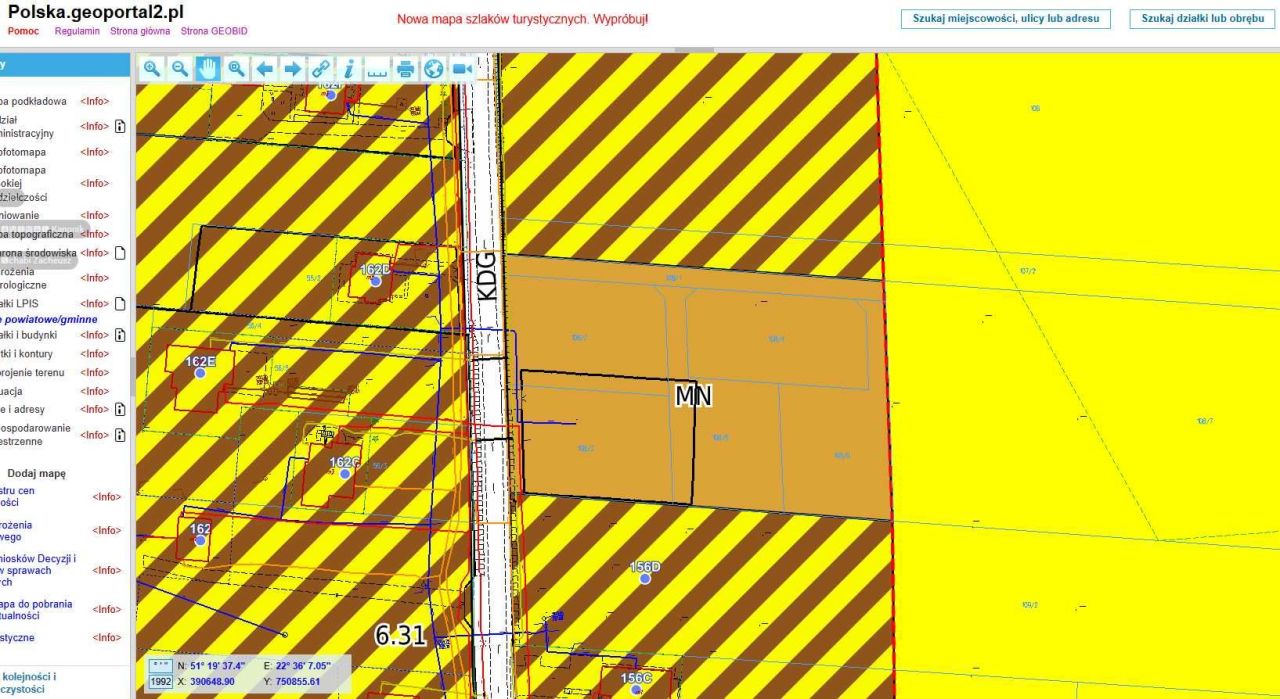Open Strona GEOBID link
Screen dimensions: 1280x699
click(x=214, y=31)
